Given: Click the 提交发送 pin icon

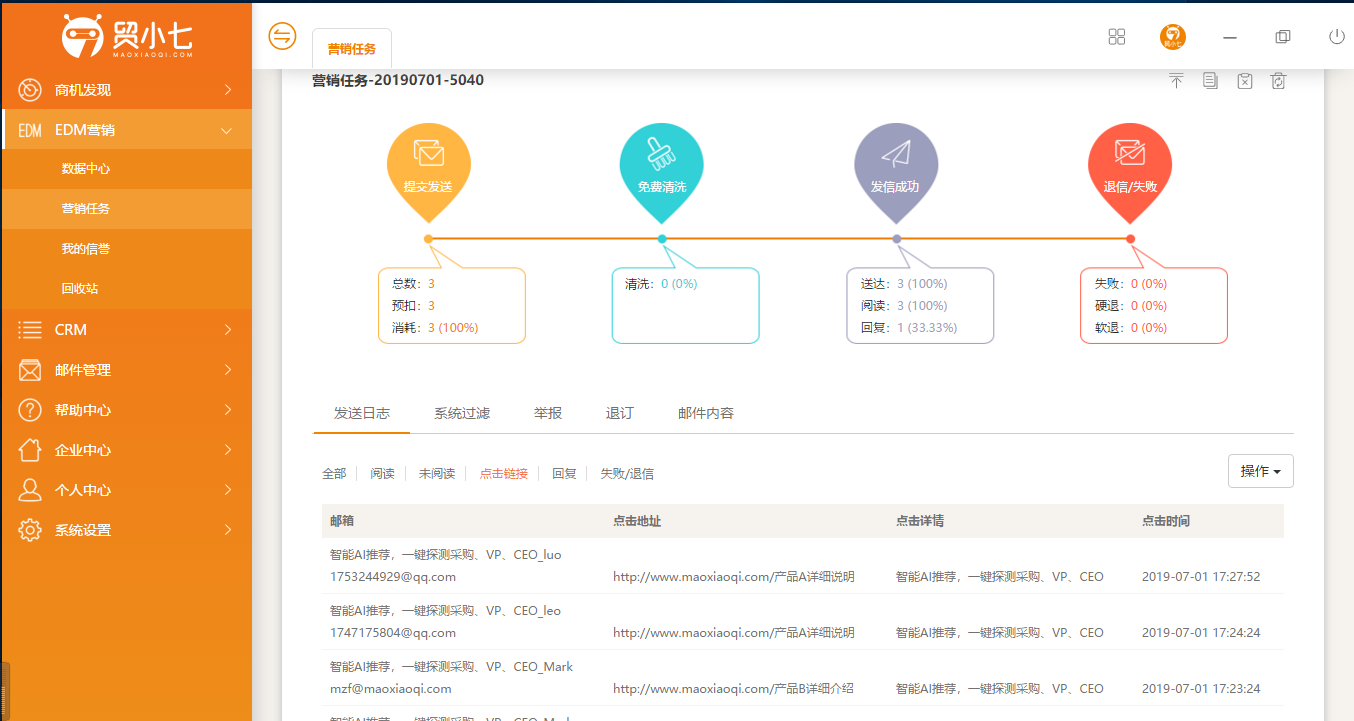Looking at the screenshot, I should (428, 174).
